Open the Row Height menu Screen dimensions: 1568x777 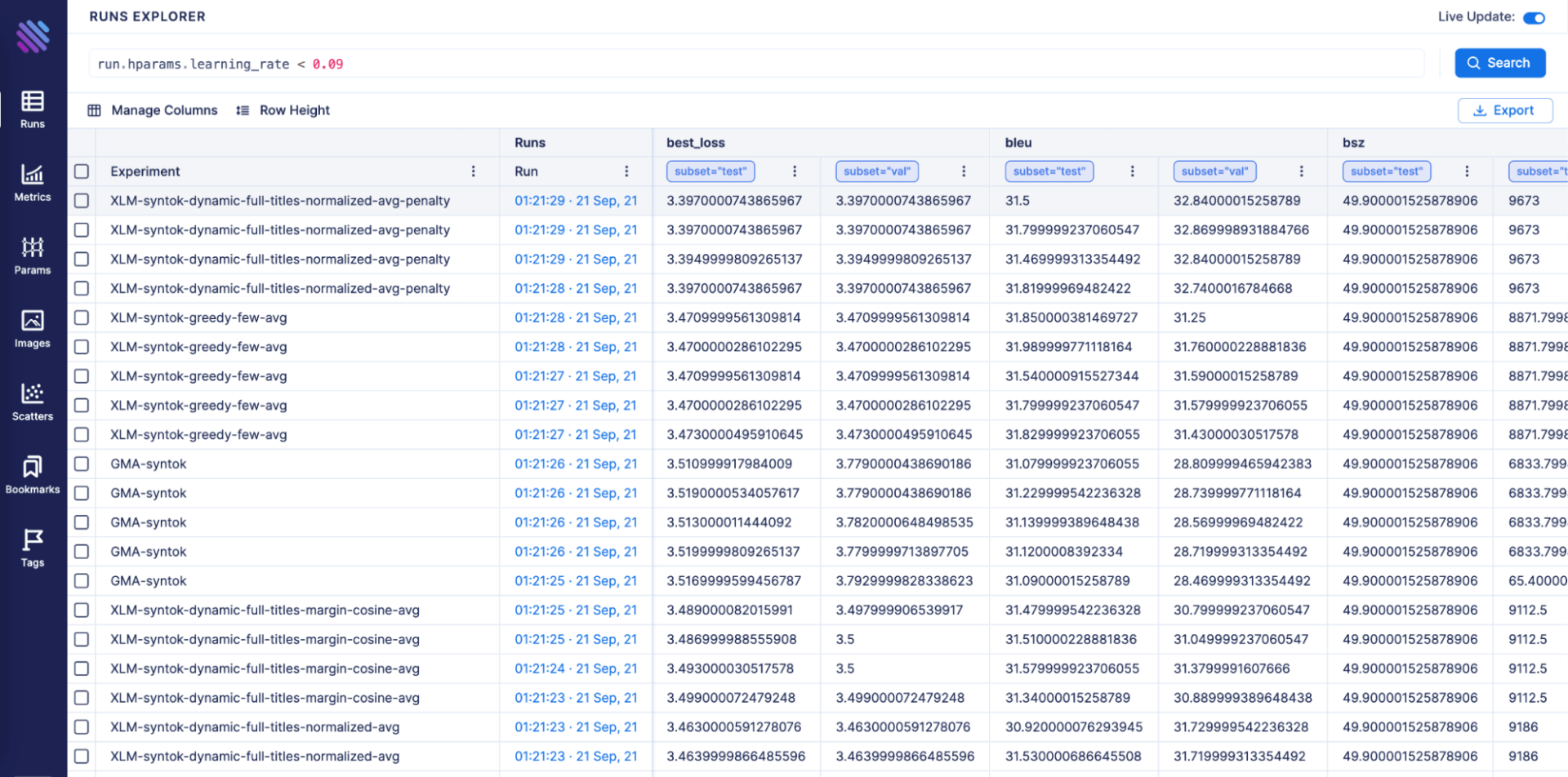(x=283, y=110)
